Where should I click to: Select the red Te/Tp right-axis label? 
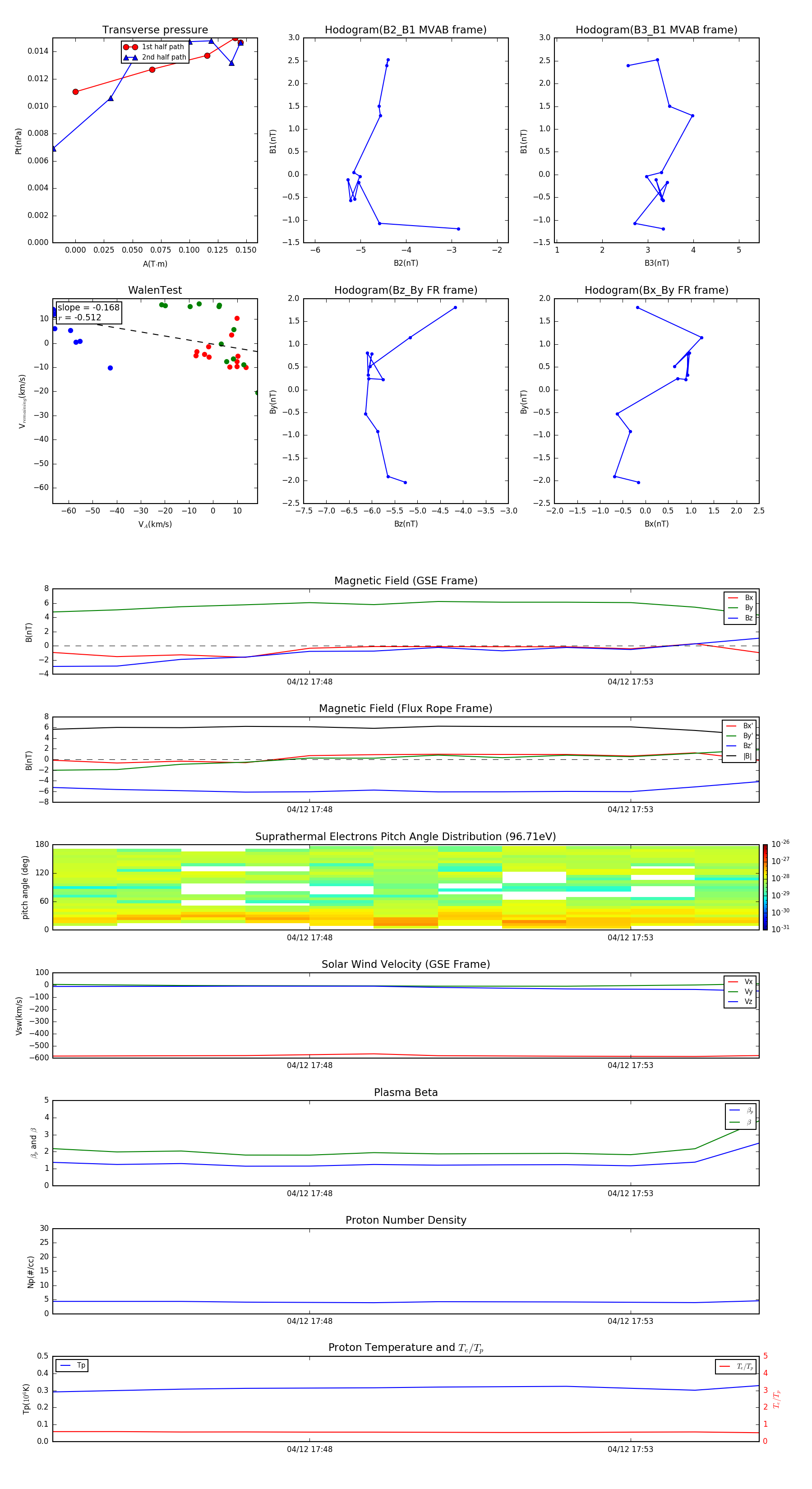777,1399
